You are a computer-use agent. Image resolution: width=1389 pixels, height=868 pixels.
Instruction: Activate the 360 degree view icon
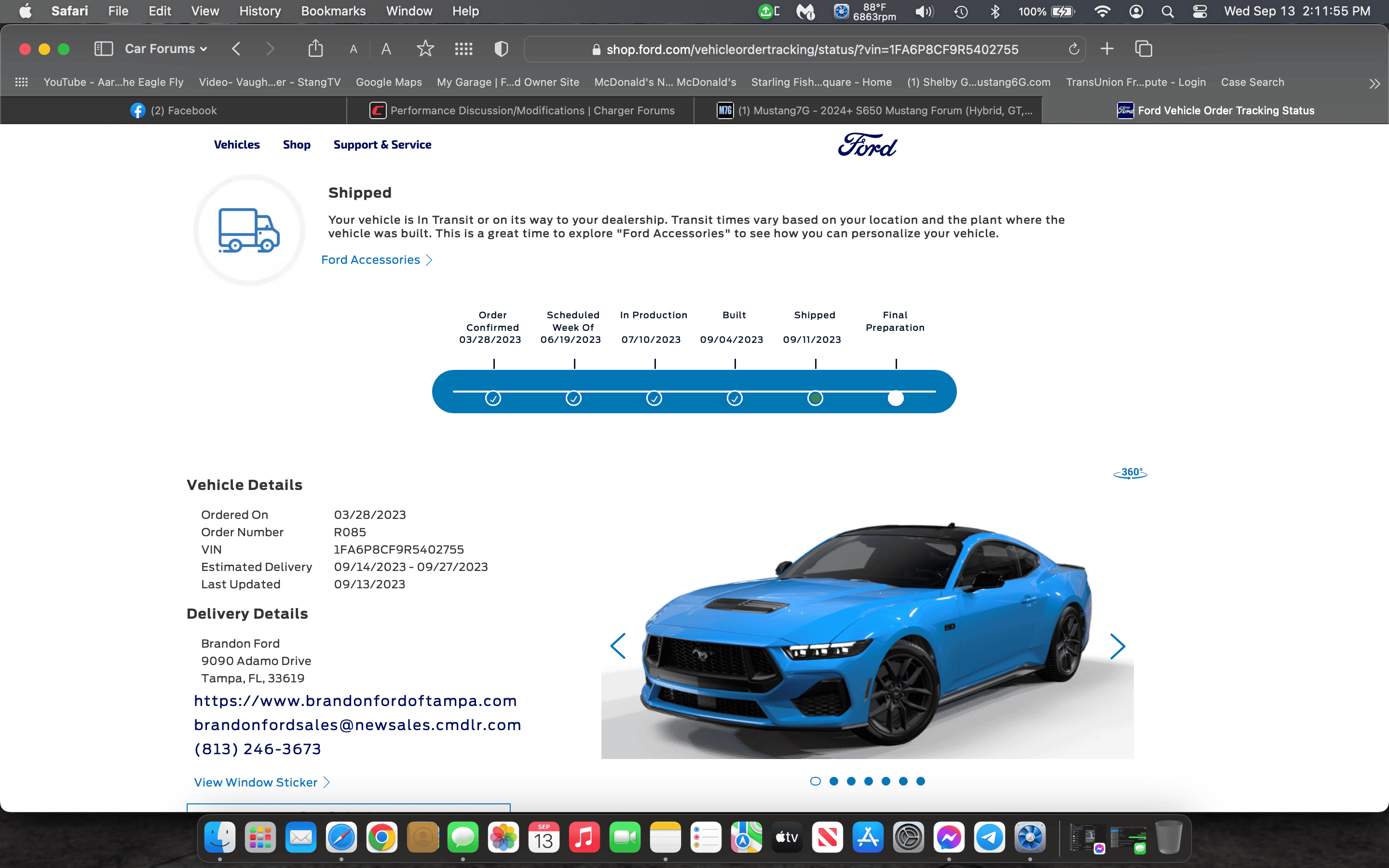pos(1130,473)
